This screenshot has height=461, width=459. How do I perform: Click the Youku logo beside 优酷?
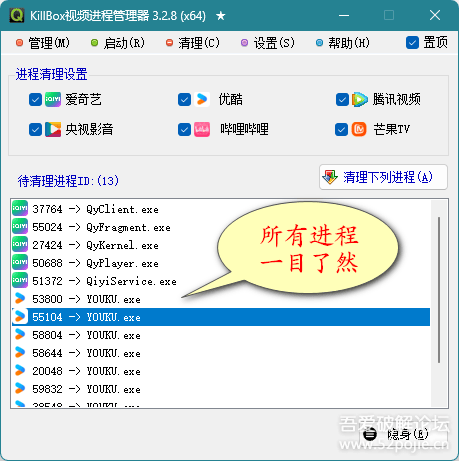202,99
